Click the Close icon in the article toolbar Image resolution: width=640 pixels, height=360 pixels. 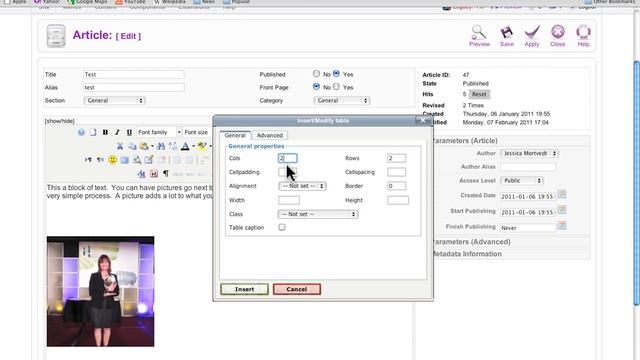pos(558,32)
